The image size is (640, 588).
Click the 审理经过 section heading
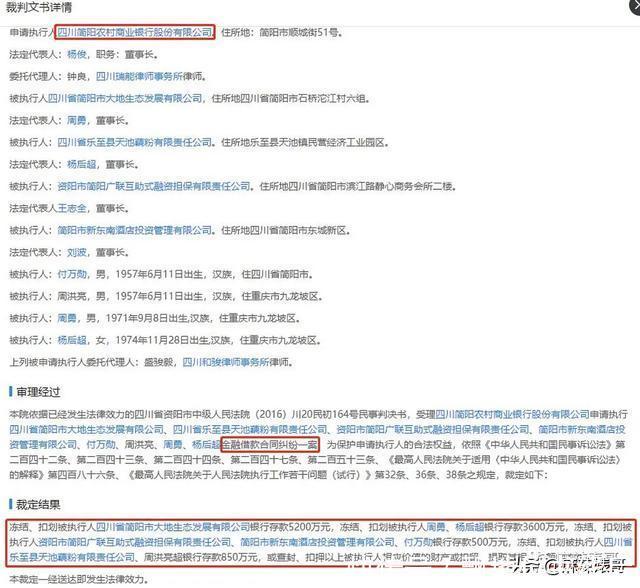pos(38,392)
